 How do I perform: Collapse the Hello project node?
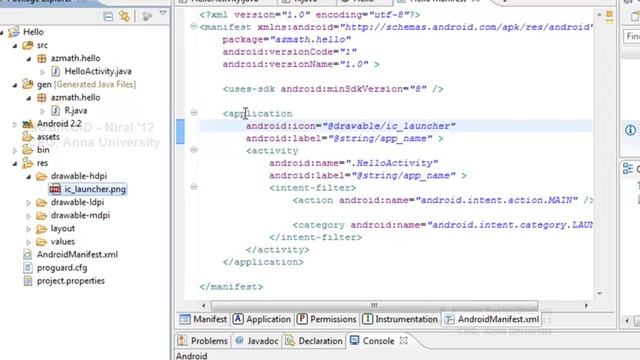(x=2, y=32)
